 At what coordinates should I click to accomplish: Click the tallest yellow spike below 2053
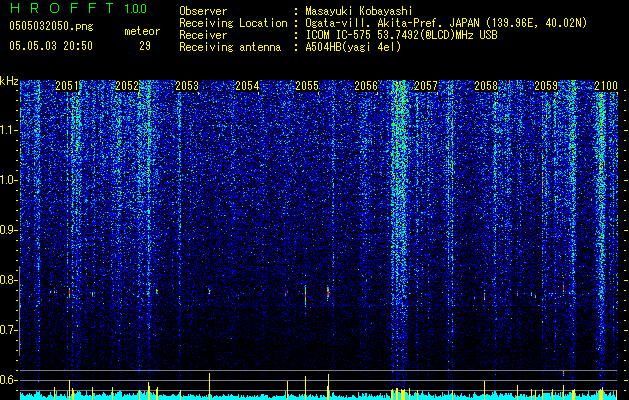point(209,386)
